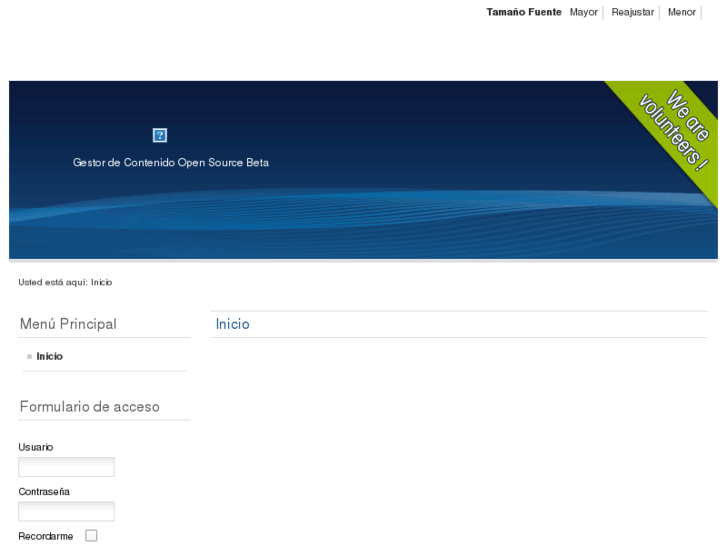This screenshot has width=727, height=545.
Task: Focus the Contraseña password field
Action: [x=66, y=511]
